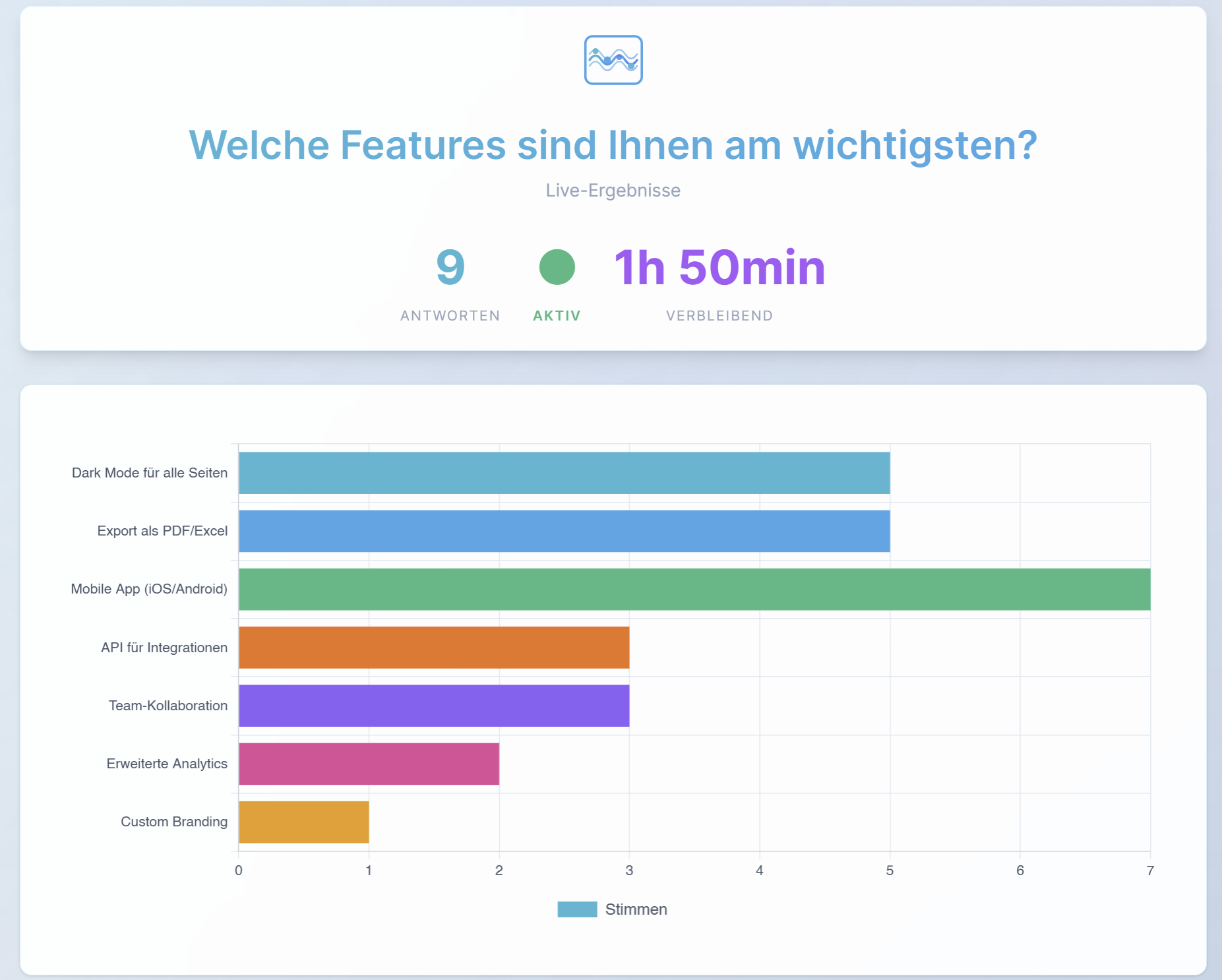The height and width of the screenshot is (980, 1222).
Task: Click the poll title heading
Action: 613,145
